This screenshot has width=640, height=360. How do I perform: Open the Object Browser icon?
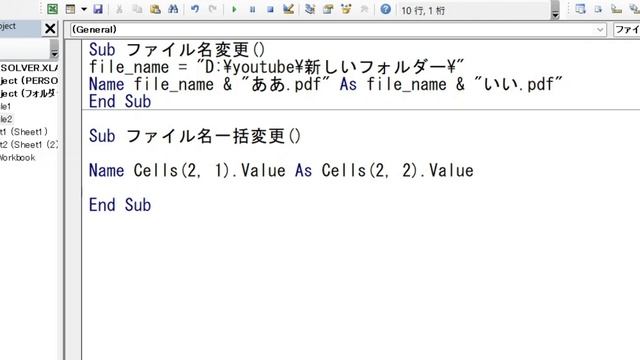tap(346, 9)
